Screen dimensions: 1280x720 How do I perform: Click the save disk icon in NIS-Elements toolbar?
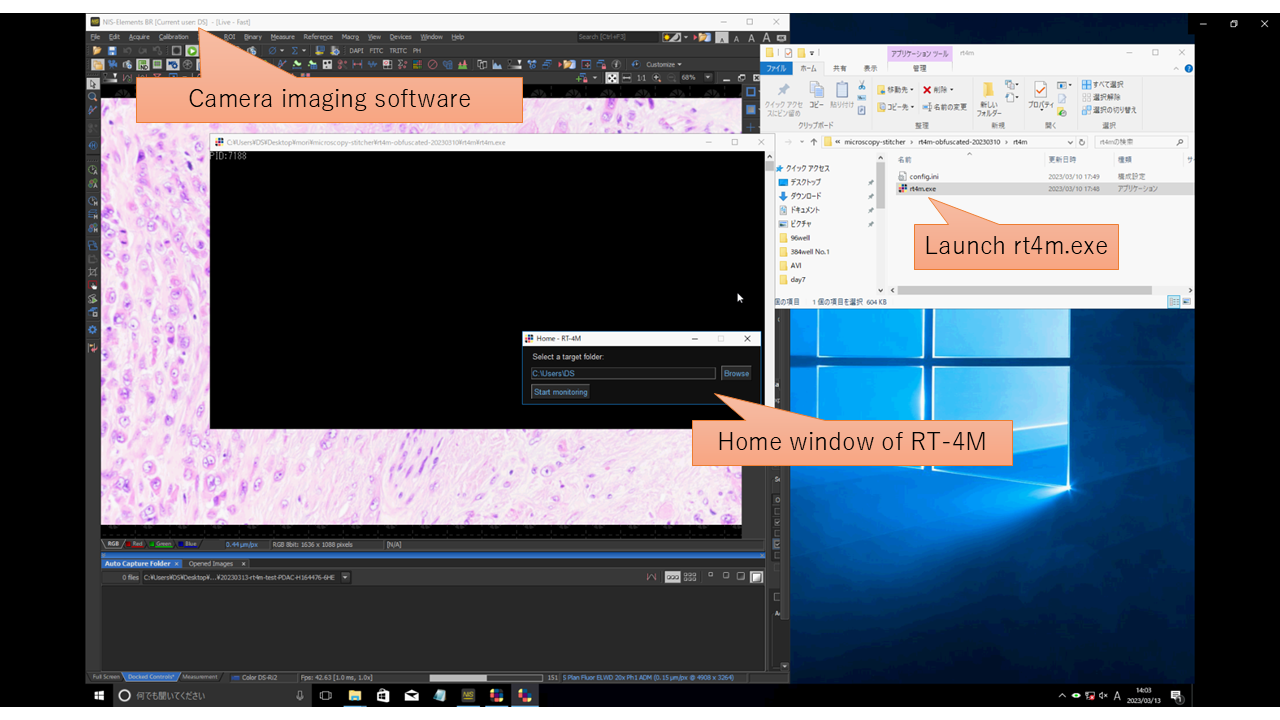(112, 50)
